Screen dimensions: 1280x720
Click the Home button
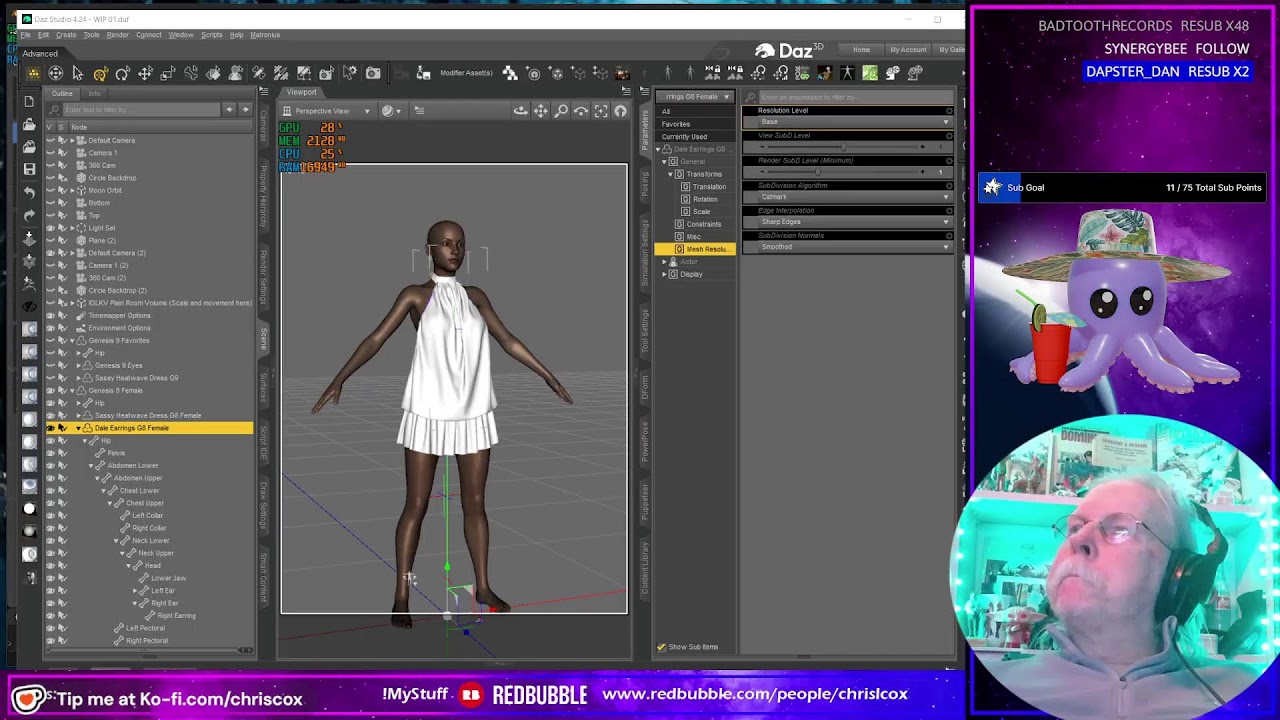pyautogui.click(x=861, y=50)
